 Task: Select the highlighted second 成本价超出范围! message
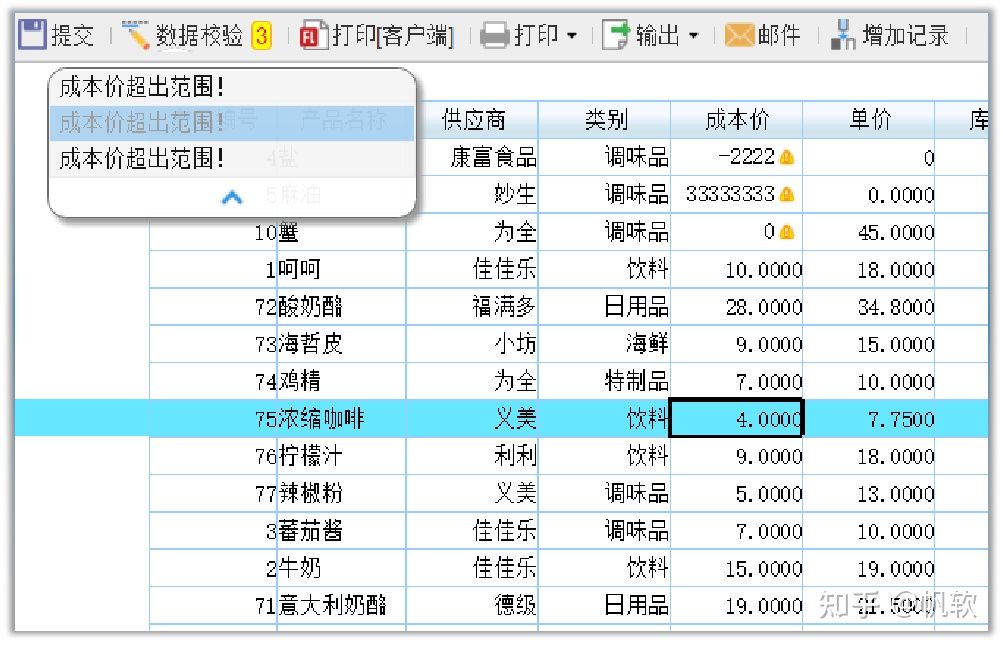(x=232, y=123)
